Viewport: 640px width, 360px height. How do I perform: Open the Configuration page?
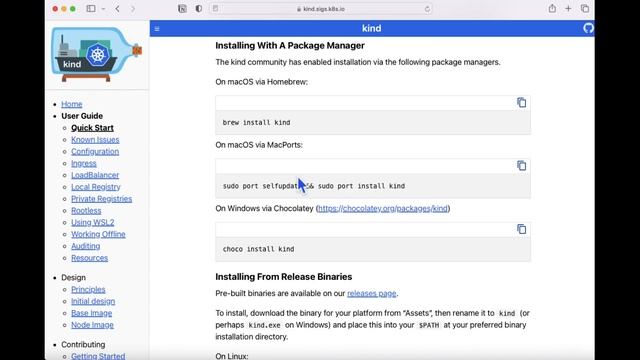(95, 151)
